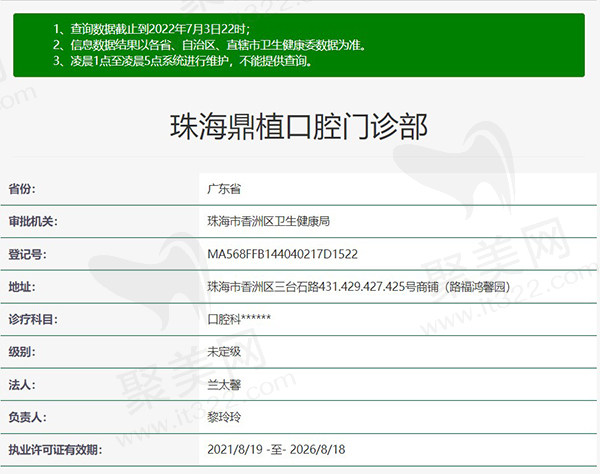Click the 执业许可证有效期 label

coord(55,450)
